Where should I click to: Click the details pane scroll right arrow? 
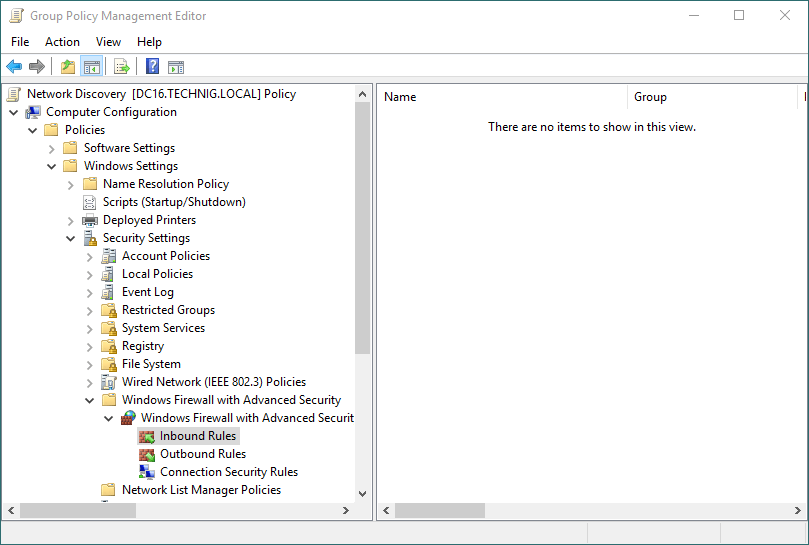[798, 510]
